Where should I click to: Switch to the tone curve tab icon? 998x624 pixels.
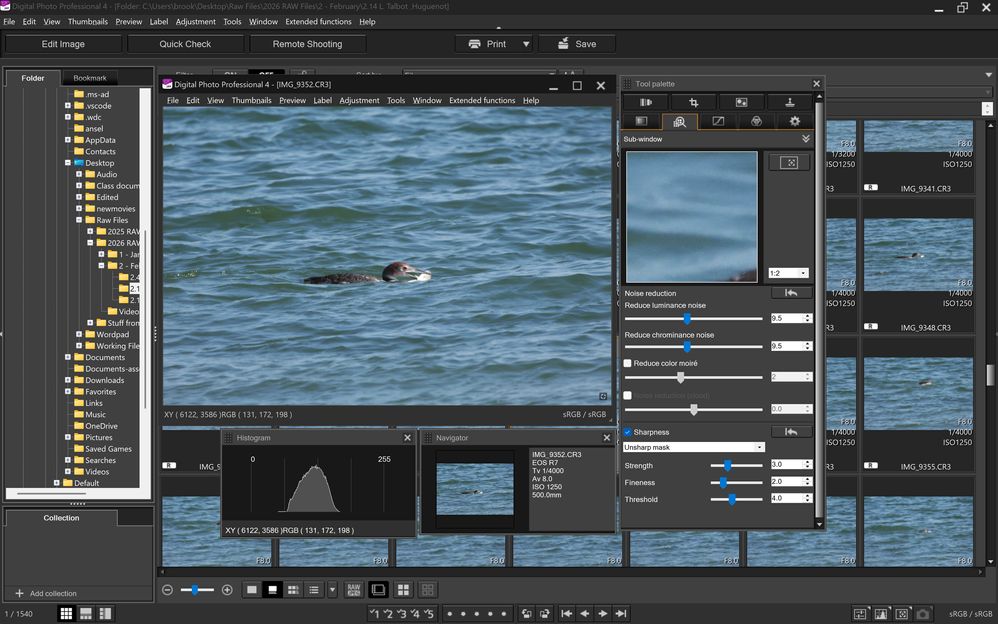(718, 121)
